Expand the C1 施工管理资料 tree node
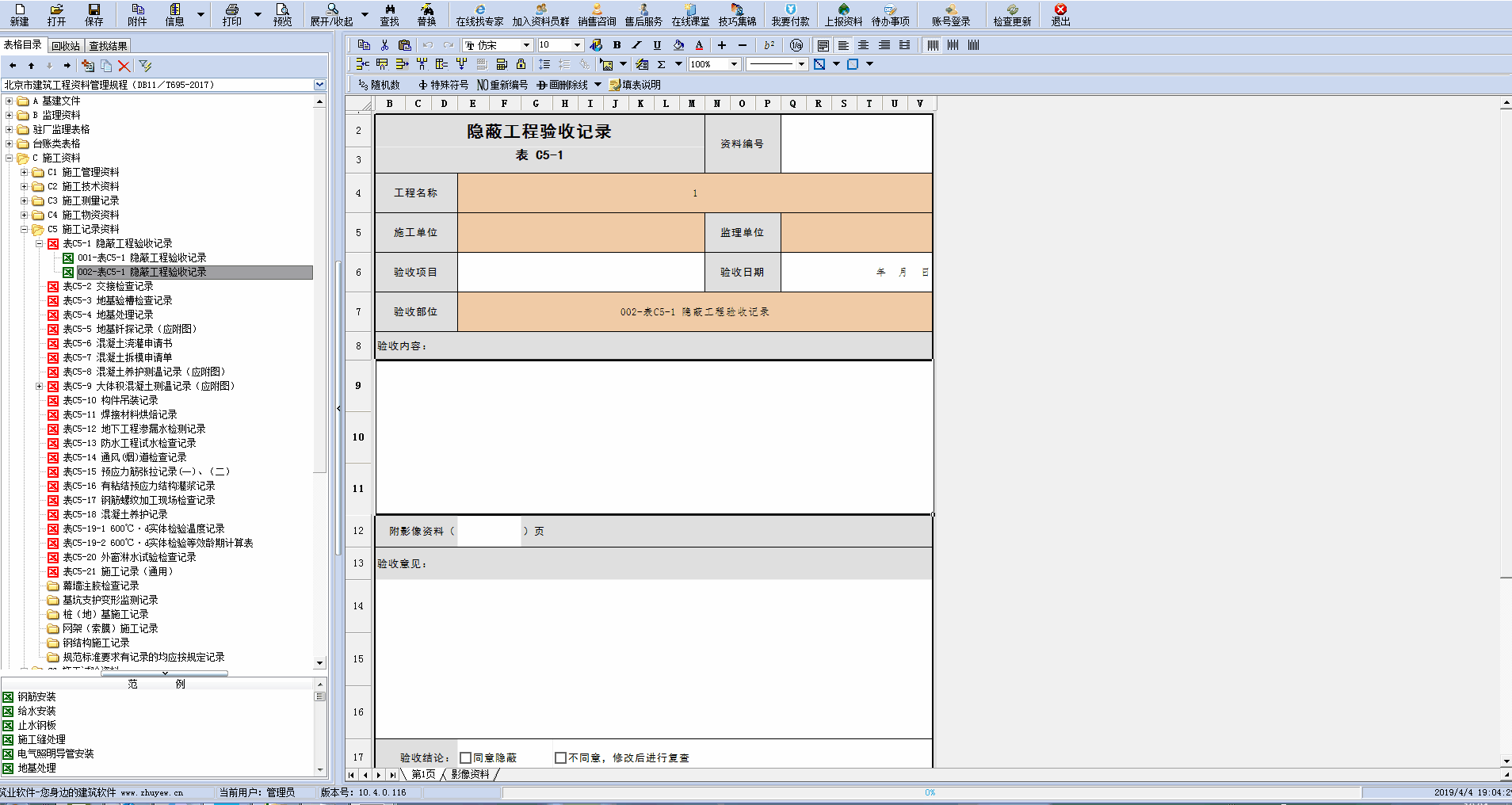 (x=25, y=172)
